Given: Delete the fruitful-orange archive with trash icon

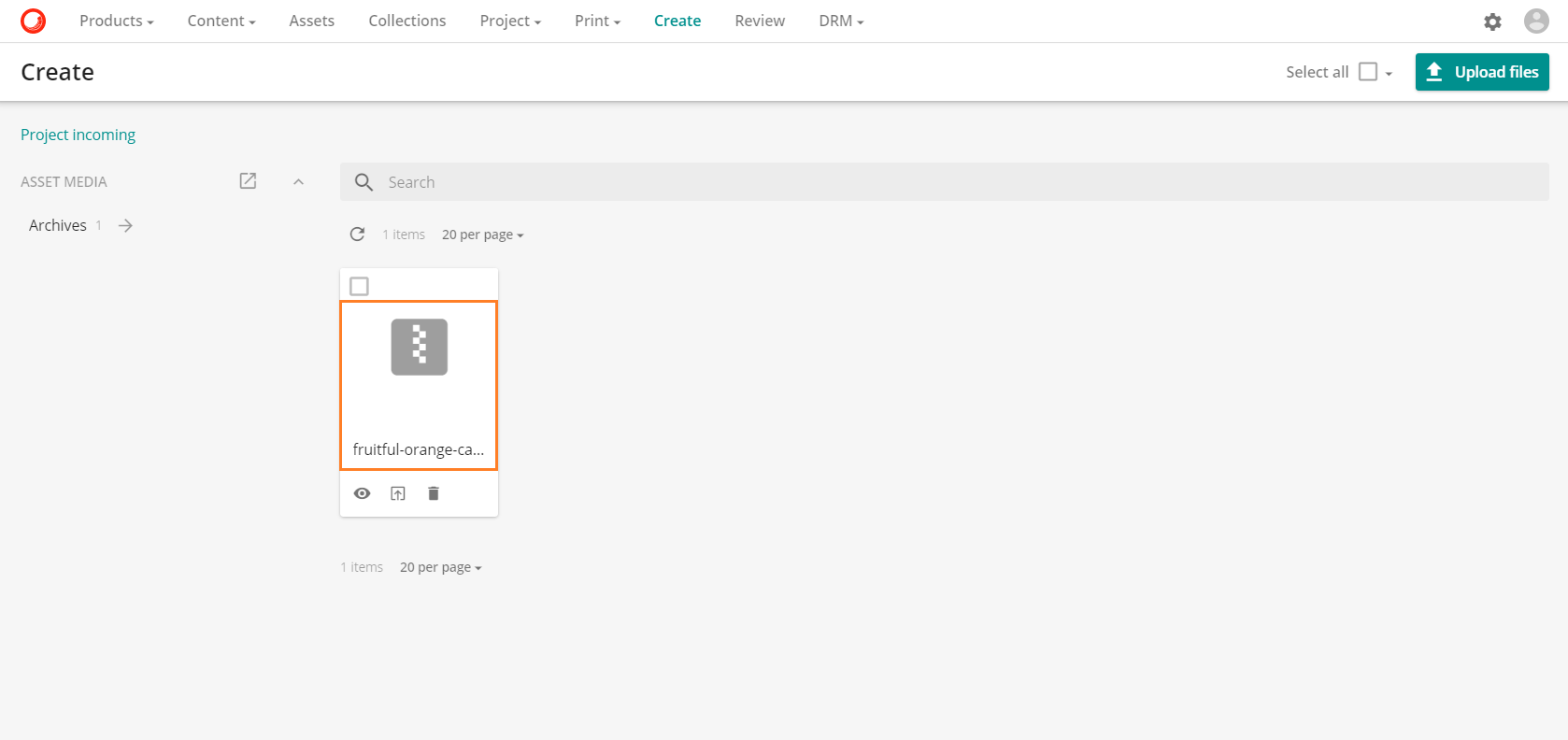Looking at the screenshot, I should pos(434,493).
